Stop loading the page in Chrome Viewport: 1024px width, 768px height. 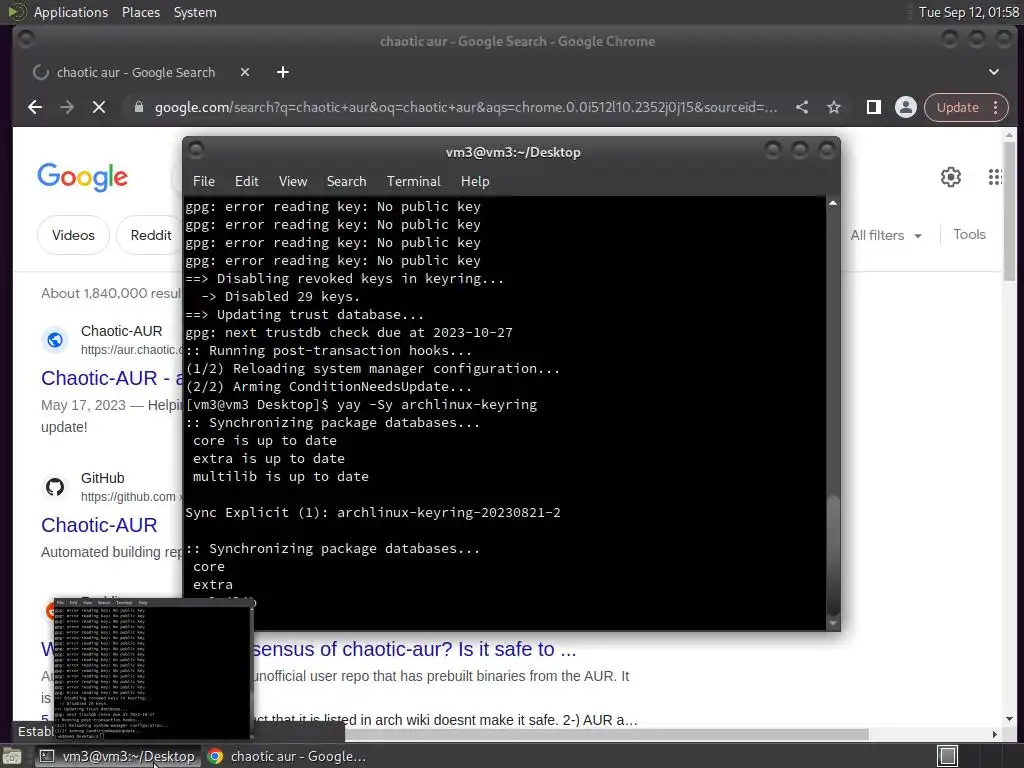pyautogui.click(x=99, y=107)
